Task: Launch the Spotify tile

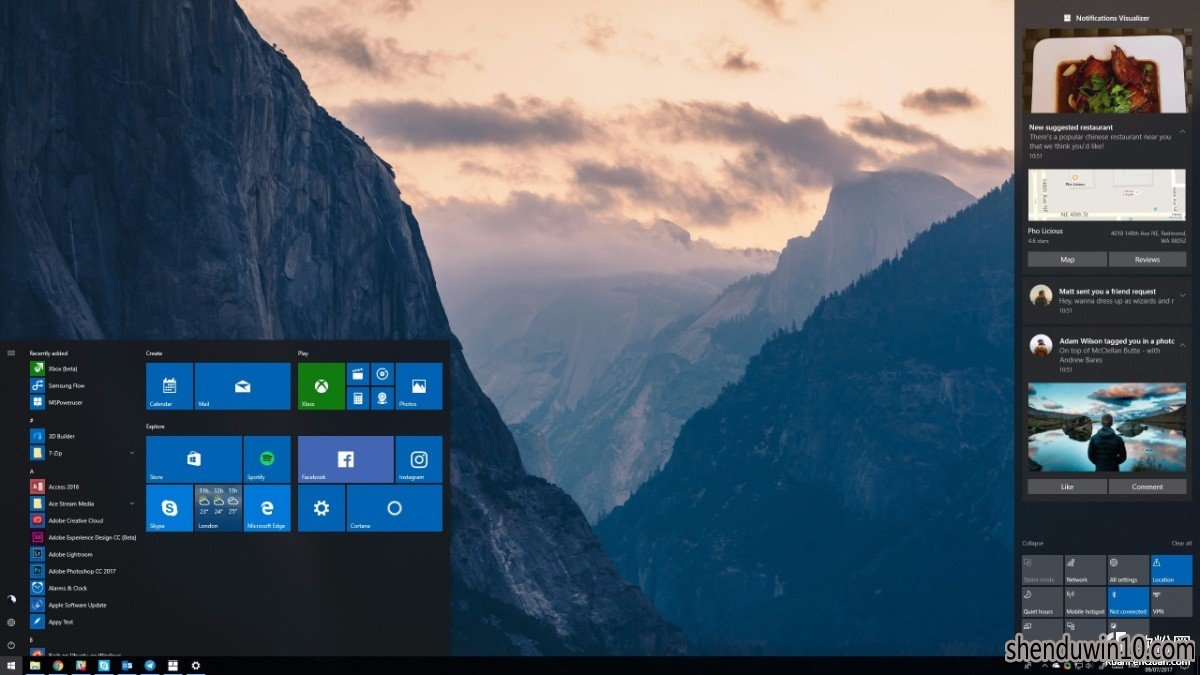Action: coord(267,459)
